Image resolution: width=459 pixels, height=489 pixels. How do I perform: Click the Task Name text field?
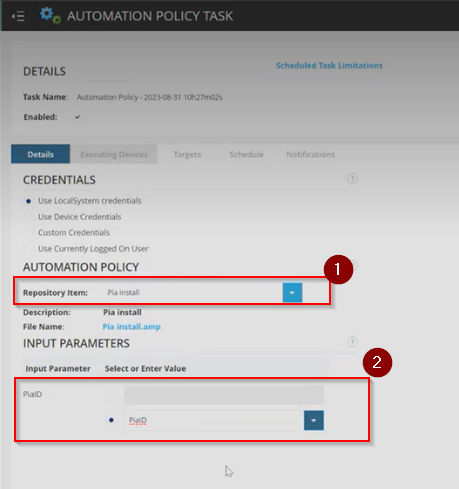(x=150, y=97)
